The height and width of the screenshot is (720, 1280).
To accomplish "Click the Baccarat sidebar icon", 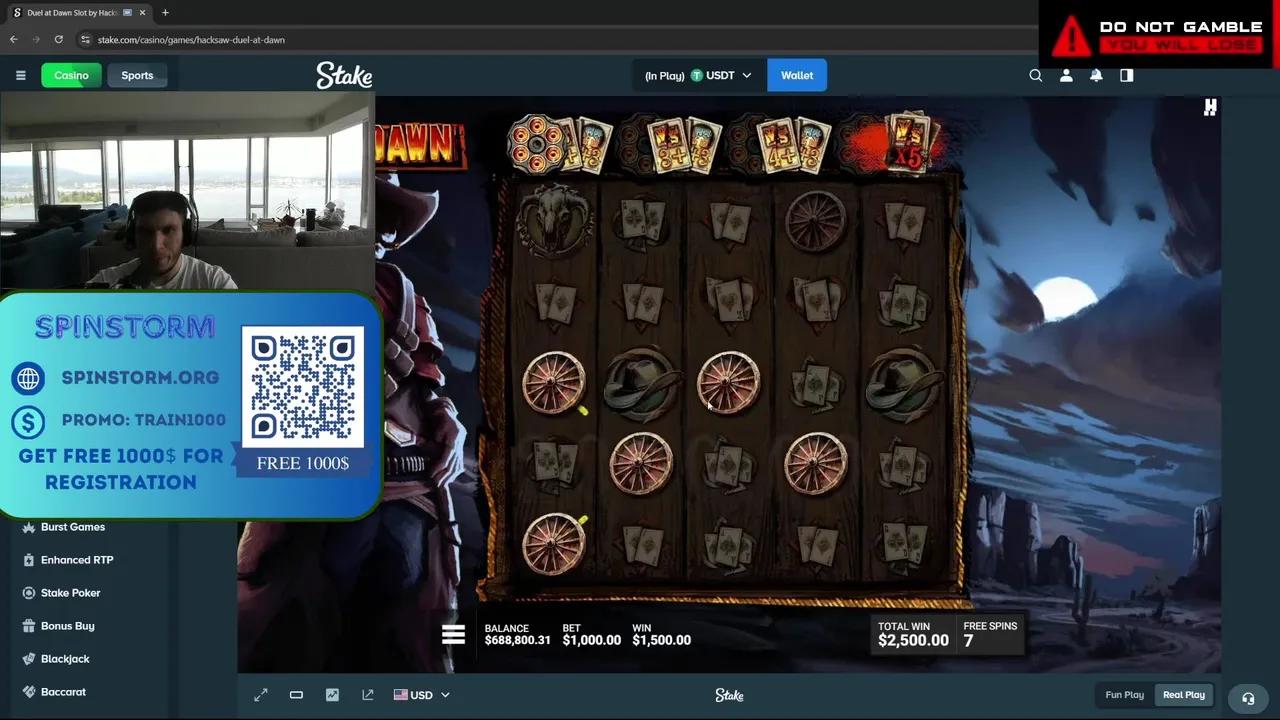I will [x=29, y=692].
